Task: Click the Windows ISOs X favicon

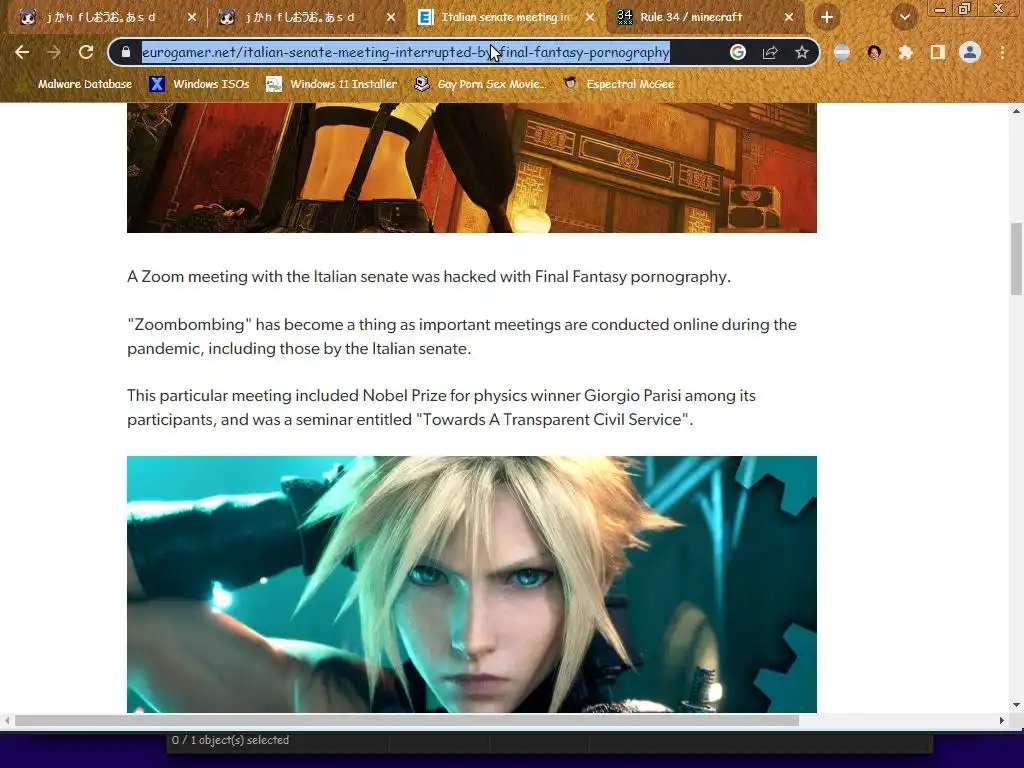Action: (157, 84)
